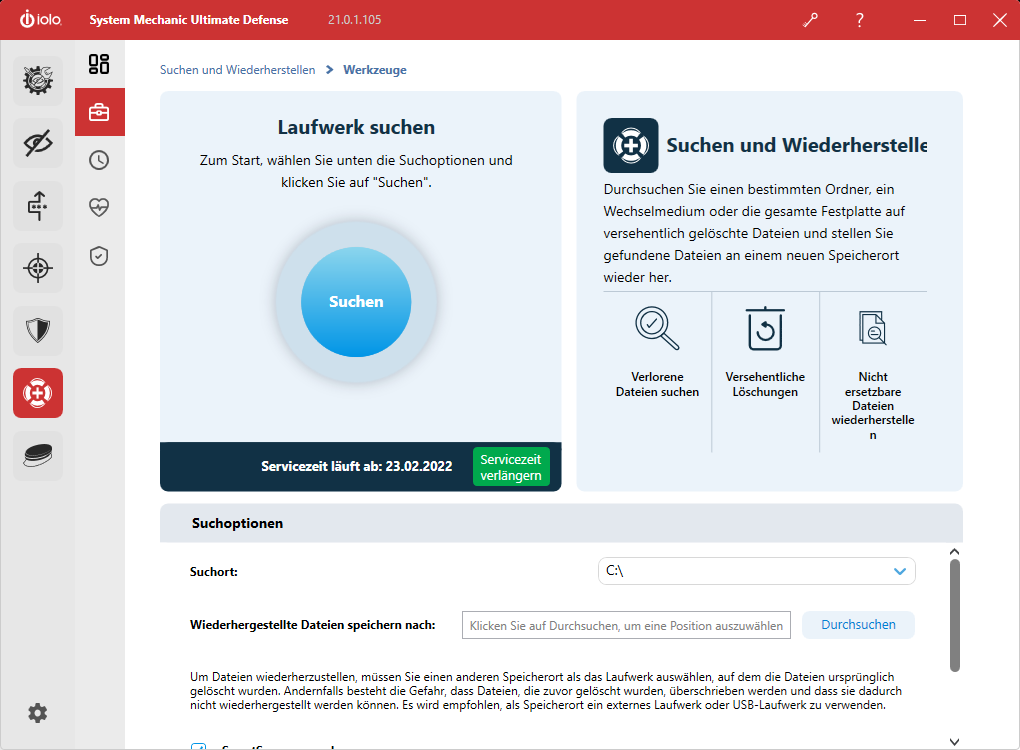The width and height of the screenshot is (1020, 750).
Task: Open the dashboard grid icon
Action: coord(99,64)
